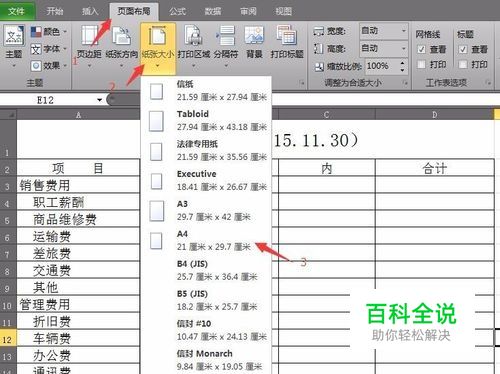Switch to the 审阅 review tab

pyautogui.click(x=248, y=11)
